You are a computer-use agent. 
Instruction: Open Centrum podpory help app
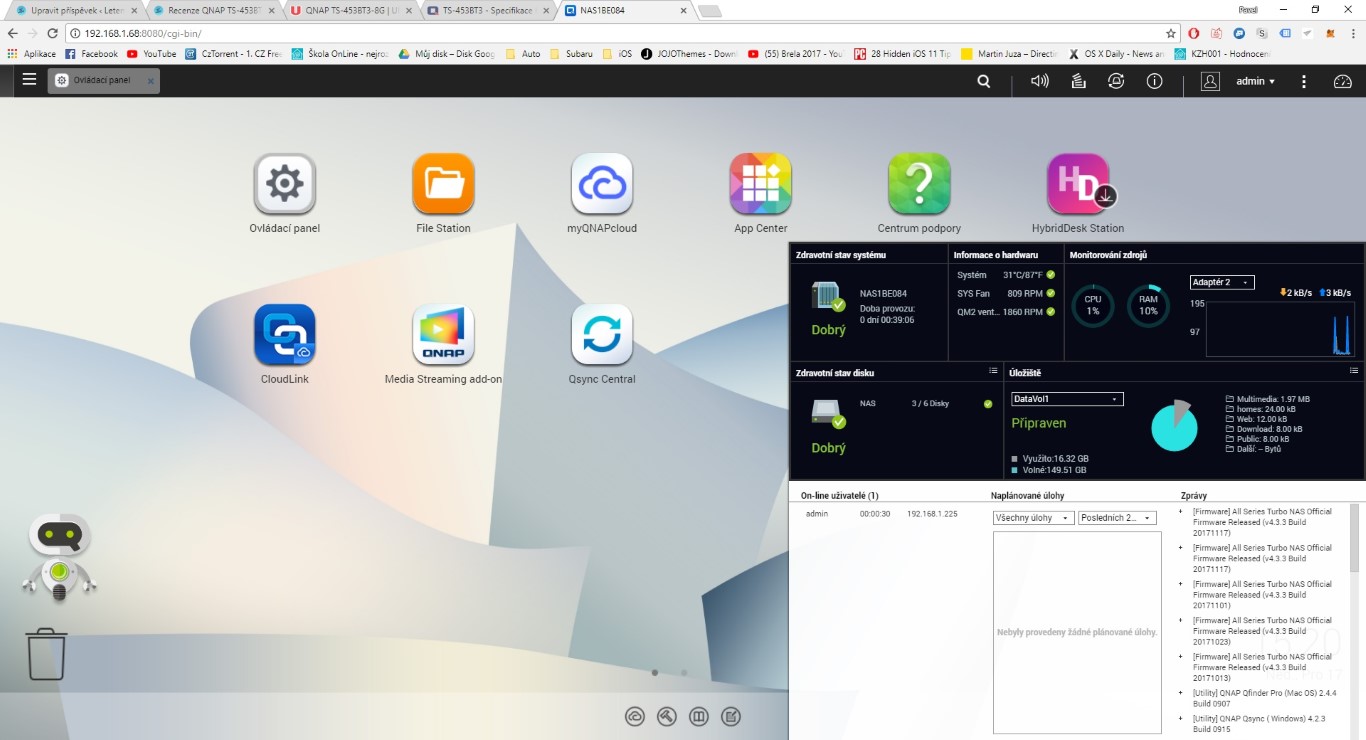pyautogui.click(x=919, y=184)
